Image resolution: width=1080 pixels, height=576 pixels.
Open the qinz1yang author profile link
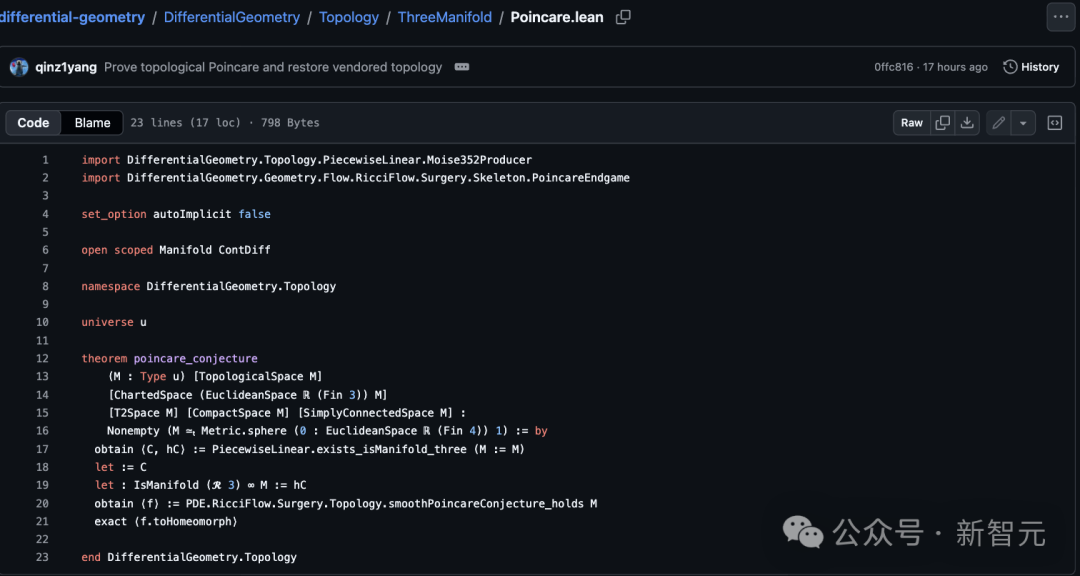pos(66,67)
